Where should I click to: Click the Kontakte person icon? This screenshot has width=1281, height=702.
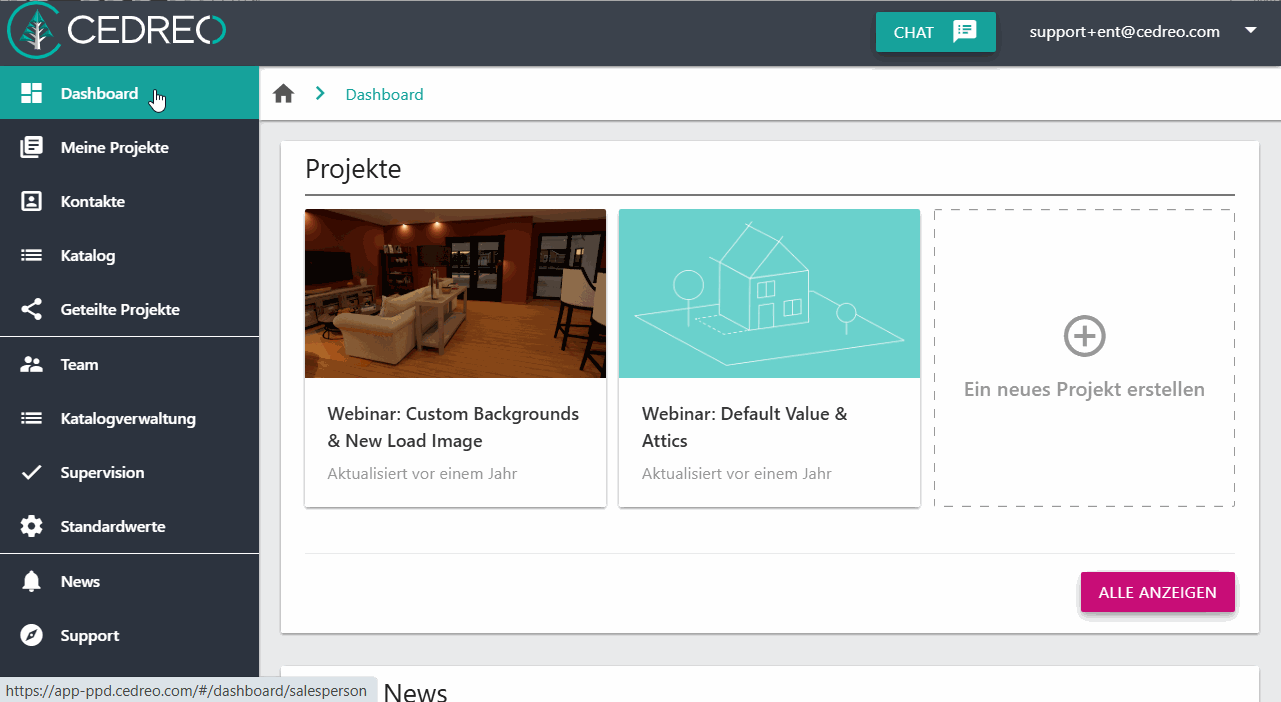pyautogui.click(x=32, y=201)
